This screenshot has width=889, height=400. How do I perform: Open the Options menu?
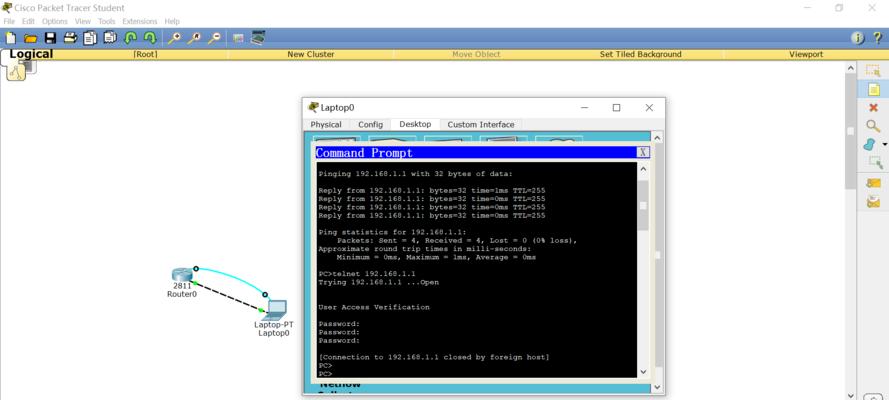coord(54,22)
